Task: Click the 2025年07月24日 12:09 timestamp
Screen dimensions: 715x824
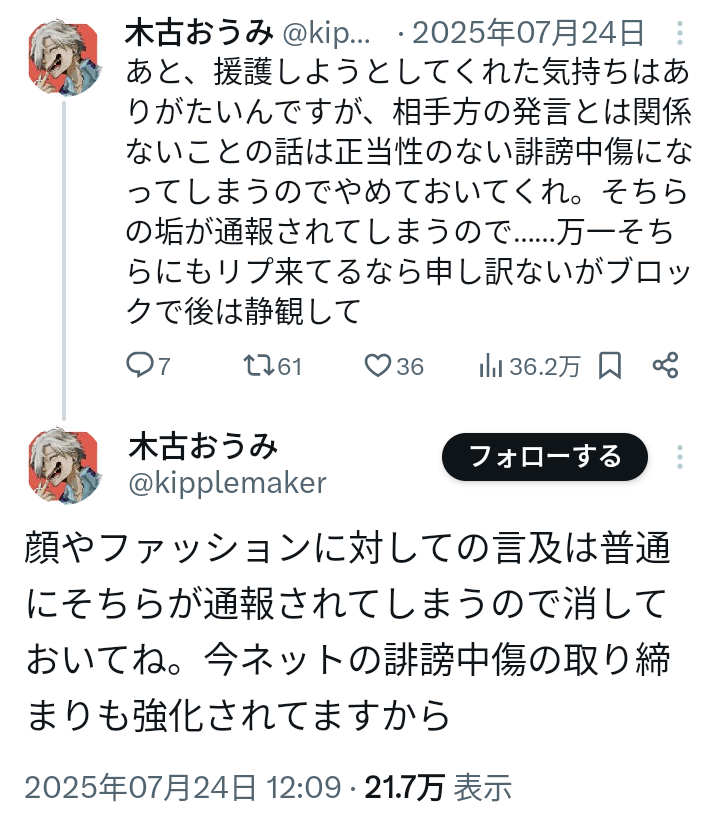Action: coord(182,788)
